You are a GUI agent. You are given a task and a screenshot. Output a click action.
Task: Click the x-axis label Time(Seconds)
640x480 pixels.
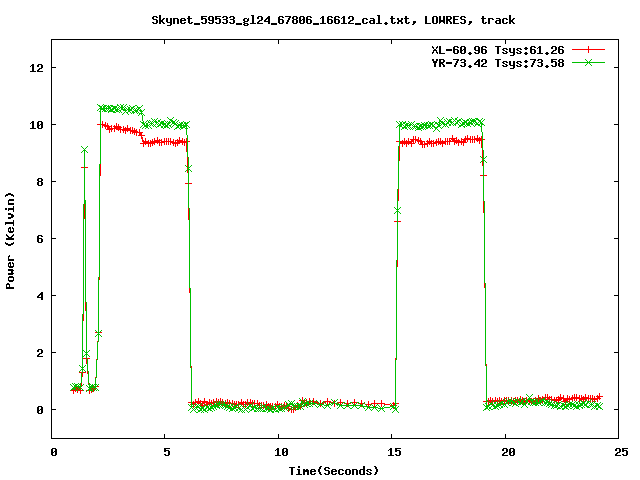point(333,471)
